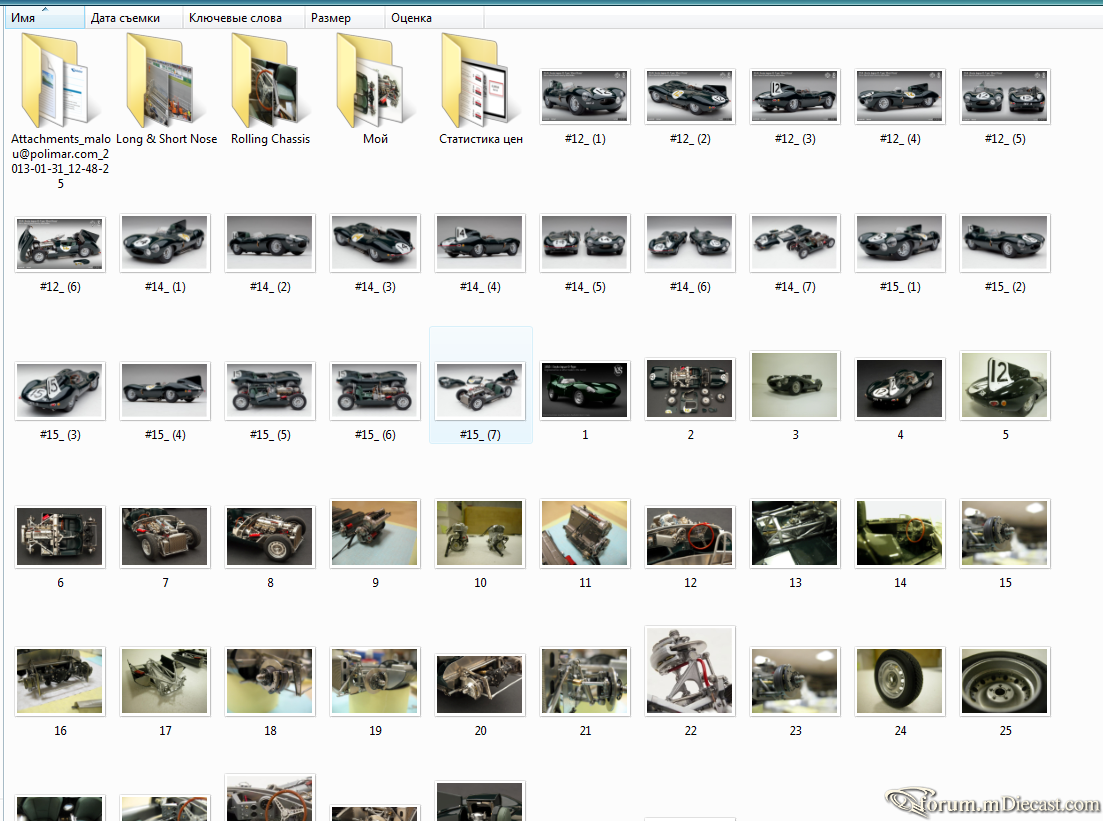Select the thumbnail named 10
Screen dimensions: 1103x821
pyautogui.click(x=480, y=533)
